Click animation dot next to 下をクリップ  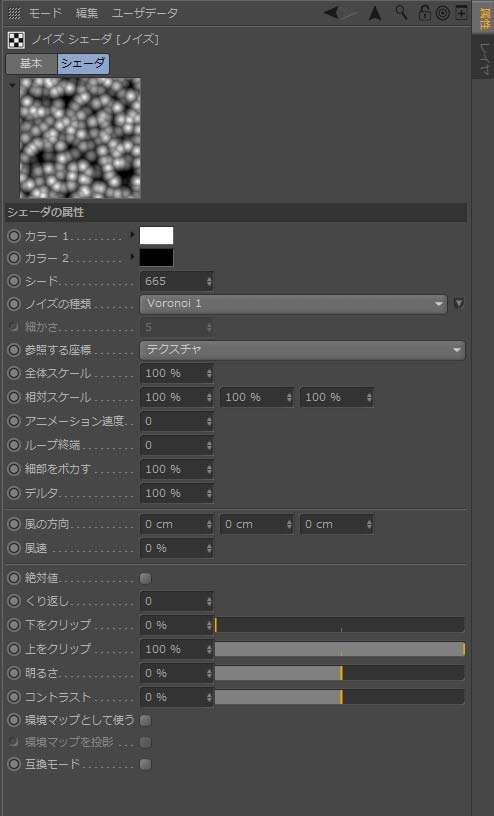click(x=14, y=625)
